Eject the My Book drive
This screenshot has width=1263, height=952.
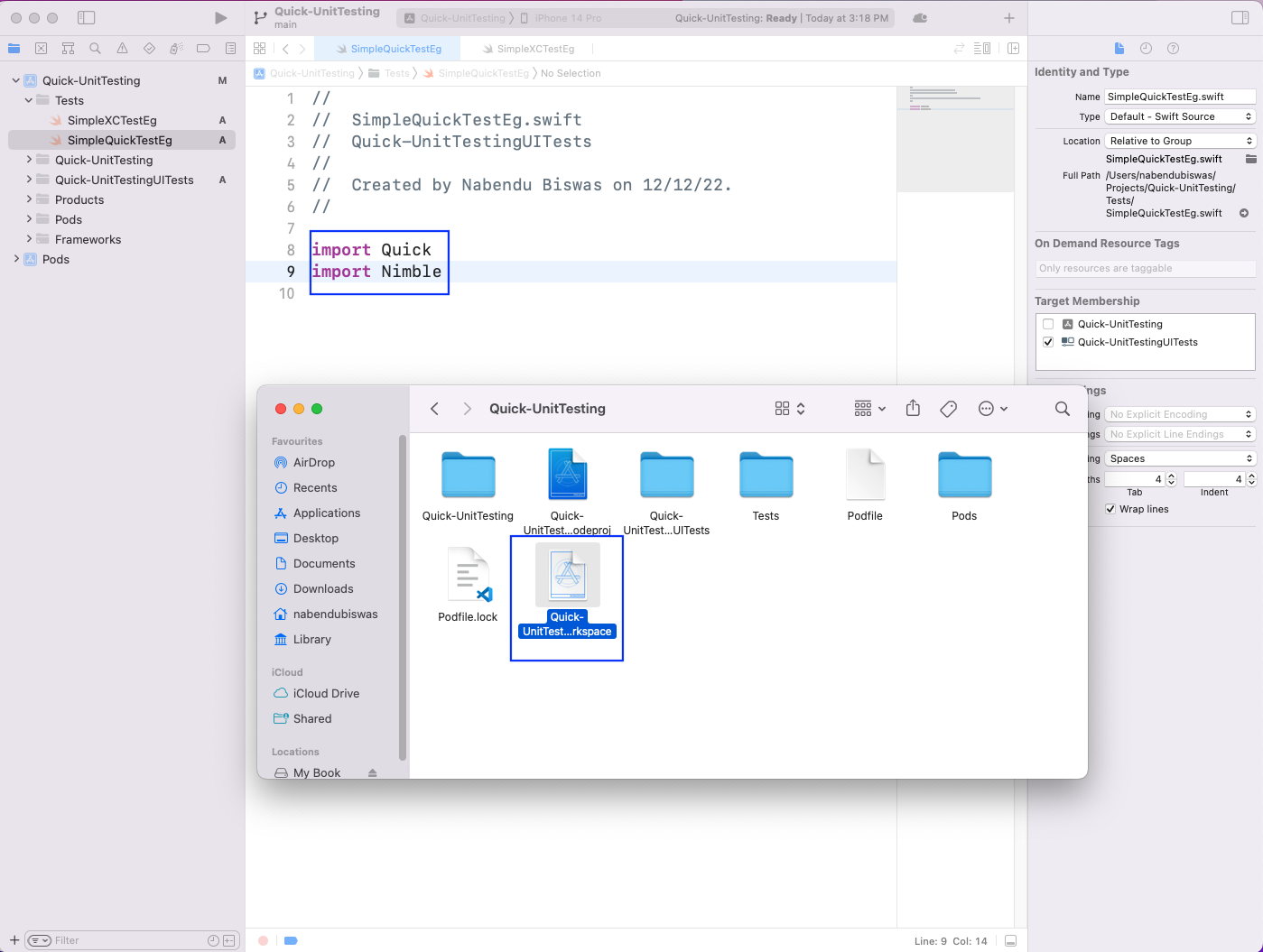pyautogui.click(x=372, y=773)
